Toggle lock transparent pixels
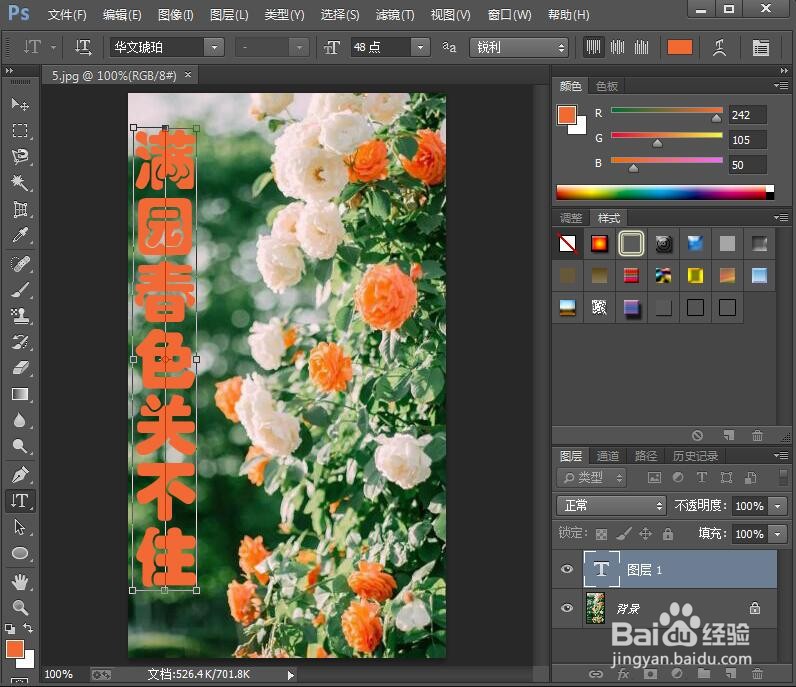Image resolution: width=796 pixels, height=687 pixels. coord(601,534)
